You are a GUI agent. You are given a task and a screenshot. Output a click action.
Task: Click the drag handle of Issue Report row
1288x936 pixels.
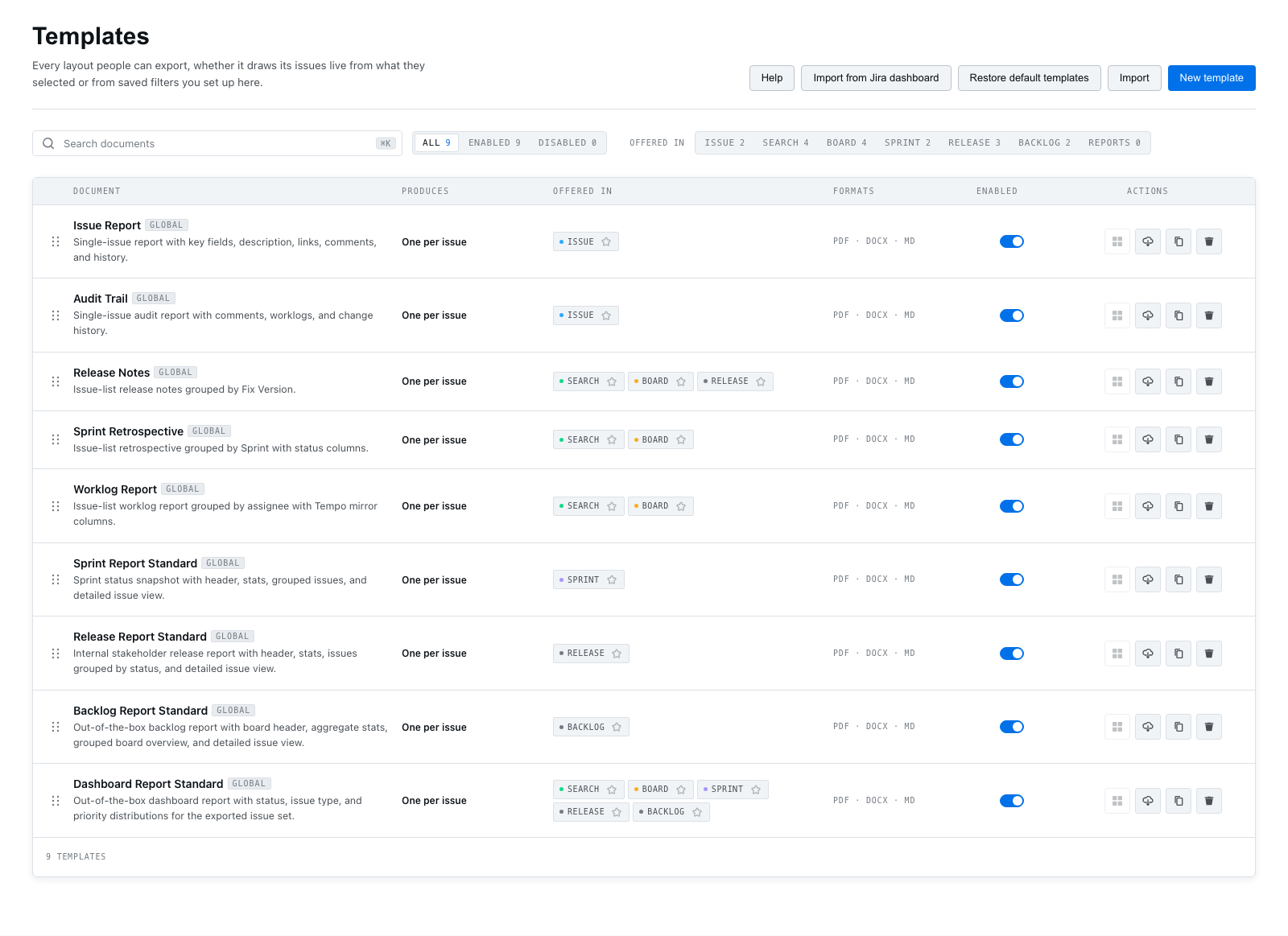point(56,241)
